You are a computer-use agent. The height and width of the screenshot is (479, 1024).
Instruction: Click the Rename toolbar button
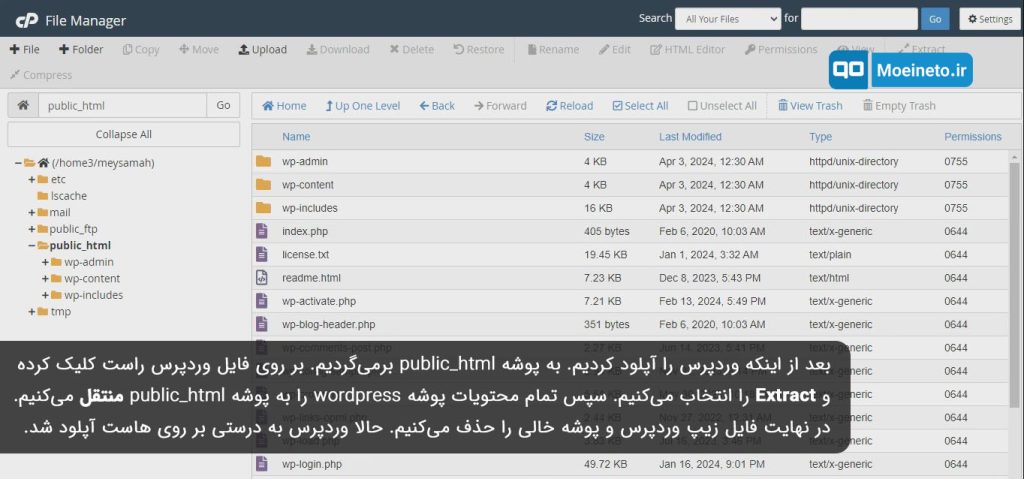click(553, 50)
